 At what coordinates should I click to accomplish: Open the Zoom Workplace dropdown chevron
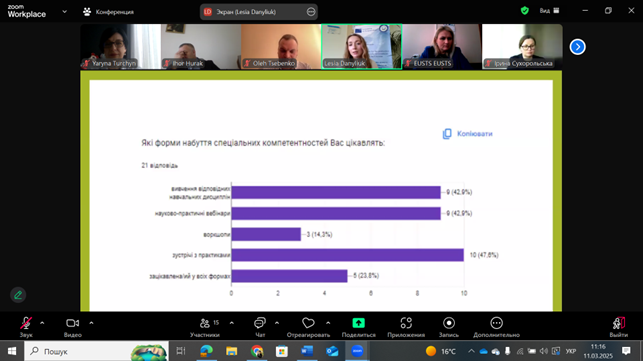(x=64, y=12)
